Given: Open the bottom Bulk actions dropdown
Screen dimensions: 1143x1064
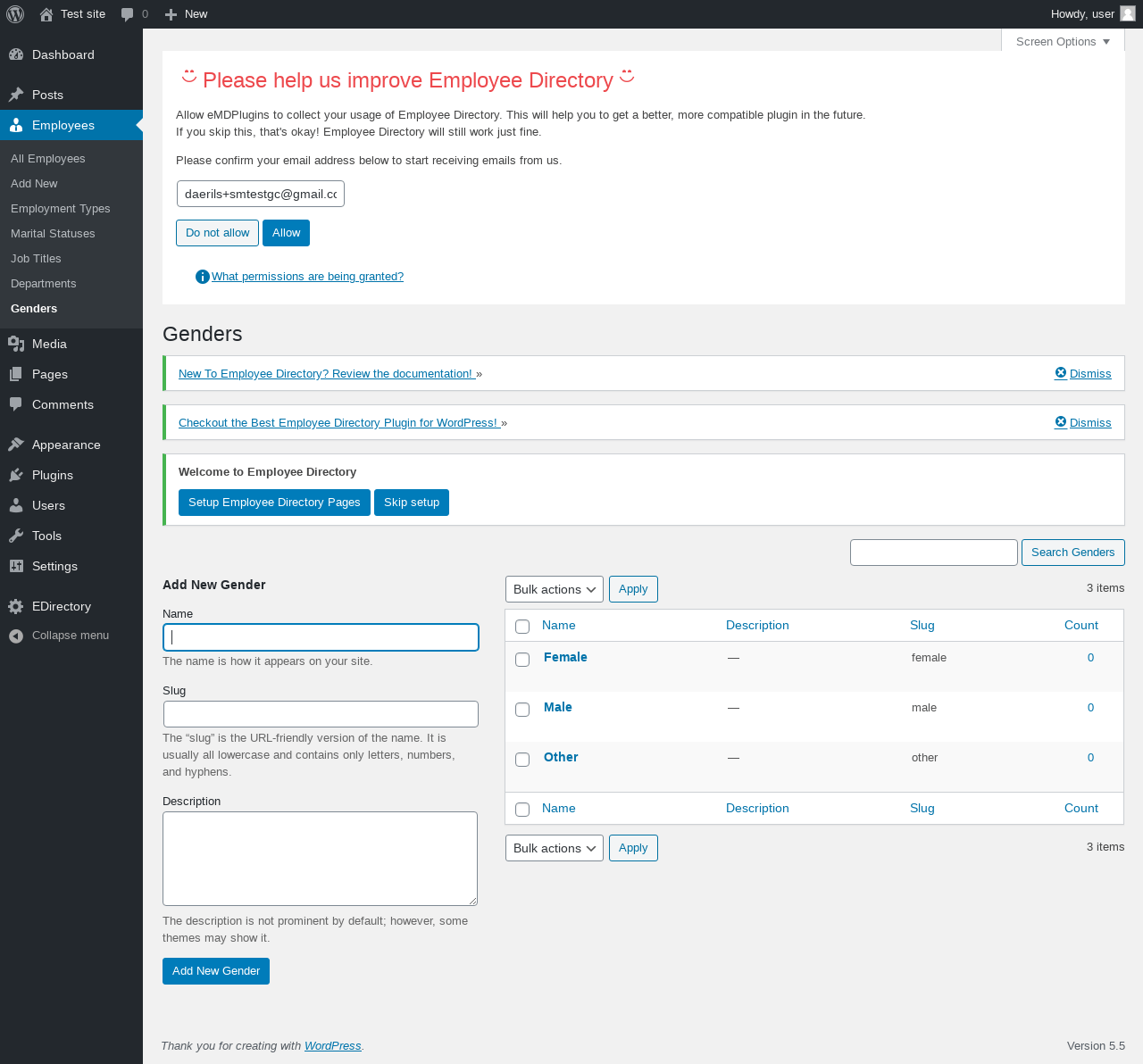Looking at the screenshot, I should 555,848.
